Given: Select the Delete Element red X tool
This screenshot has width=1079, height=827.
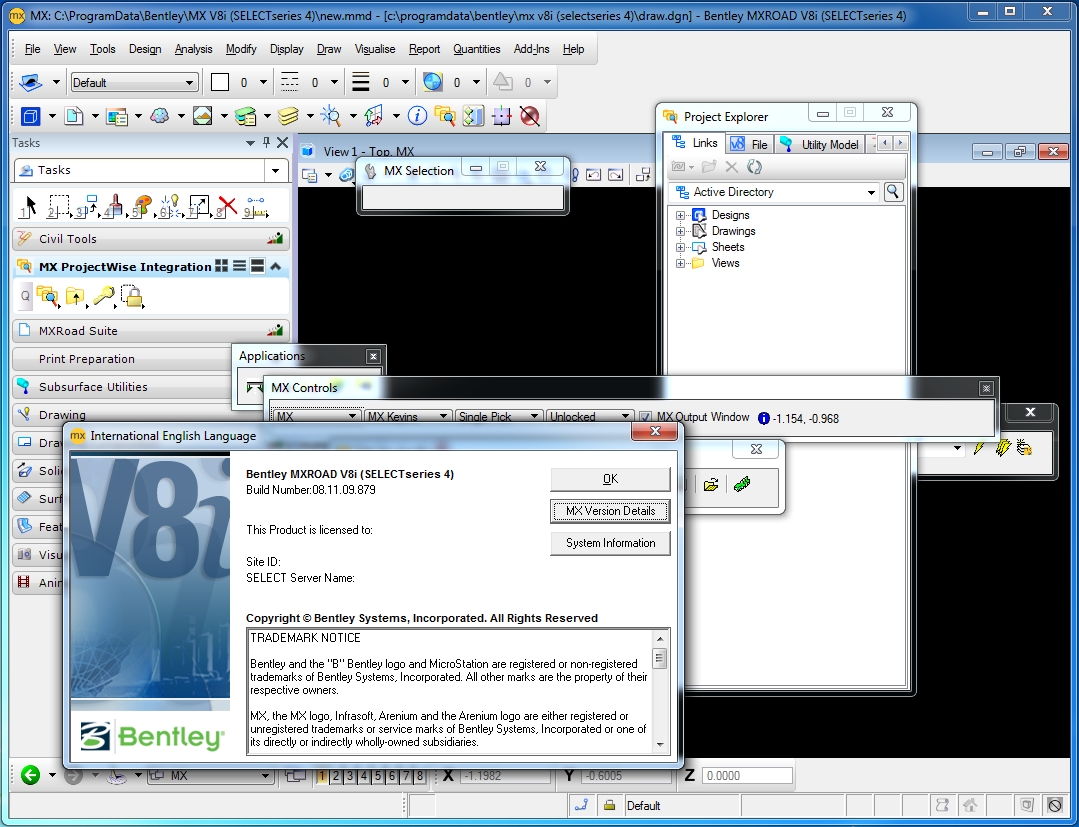Looking at the screenshot, I should tap(226, 206).
